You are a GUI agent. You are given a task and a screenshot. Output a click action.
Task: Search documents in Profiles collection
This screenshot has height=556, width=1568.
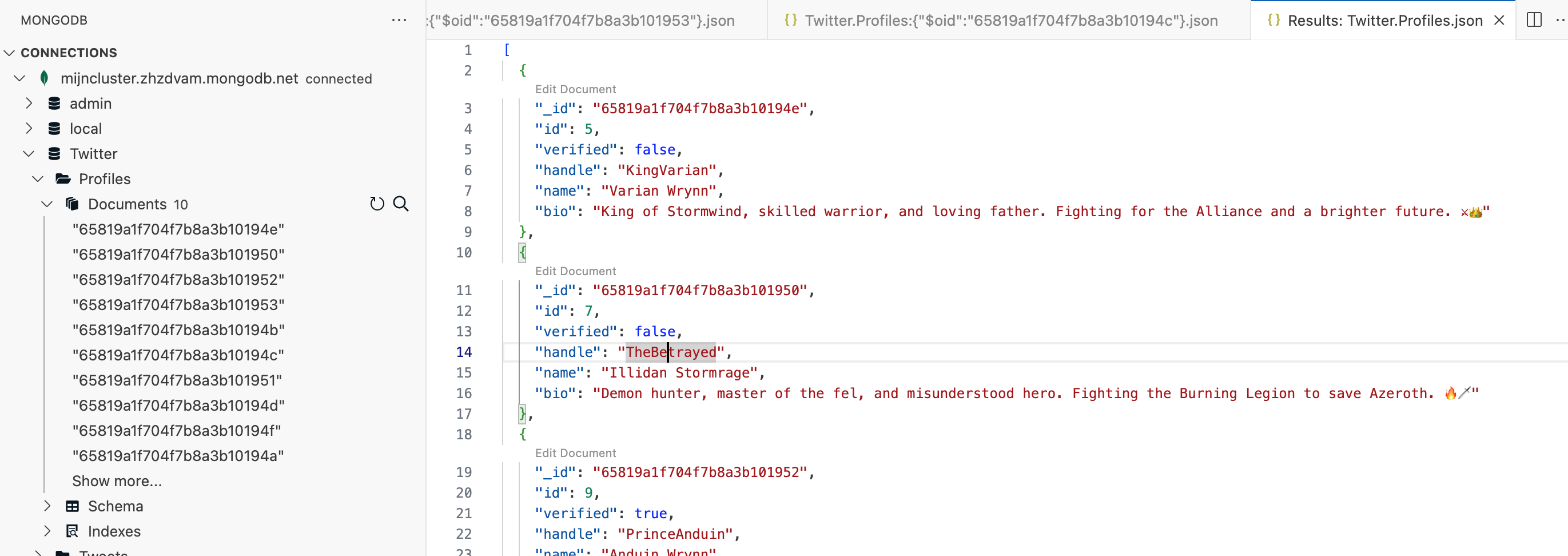pos(400,204)
